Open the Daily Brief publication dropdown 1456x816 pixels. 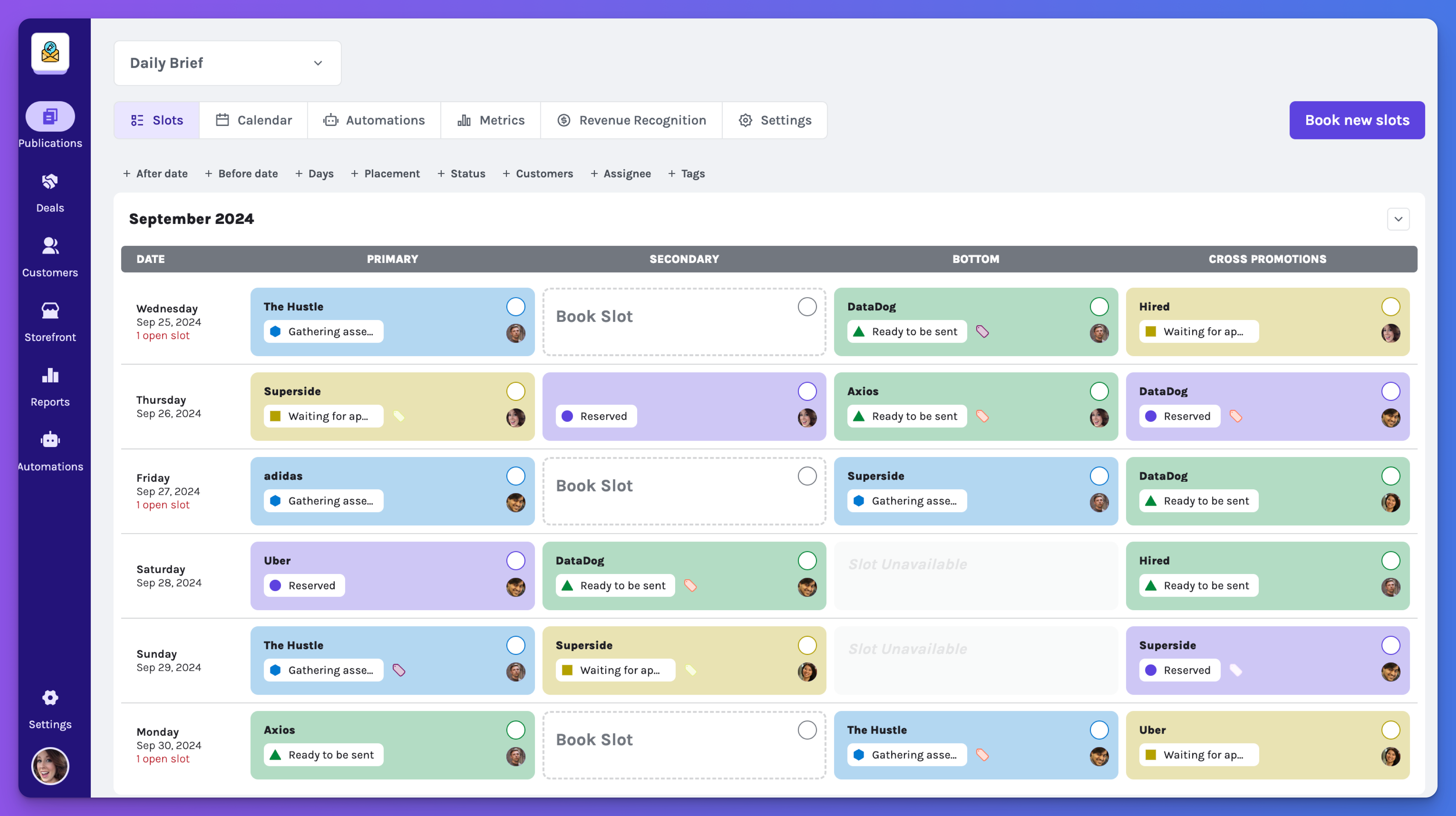[x=227, y=63]
